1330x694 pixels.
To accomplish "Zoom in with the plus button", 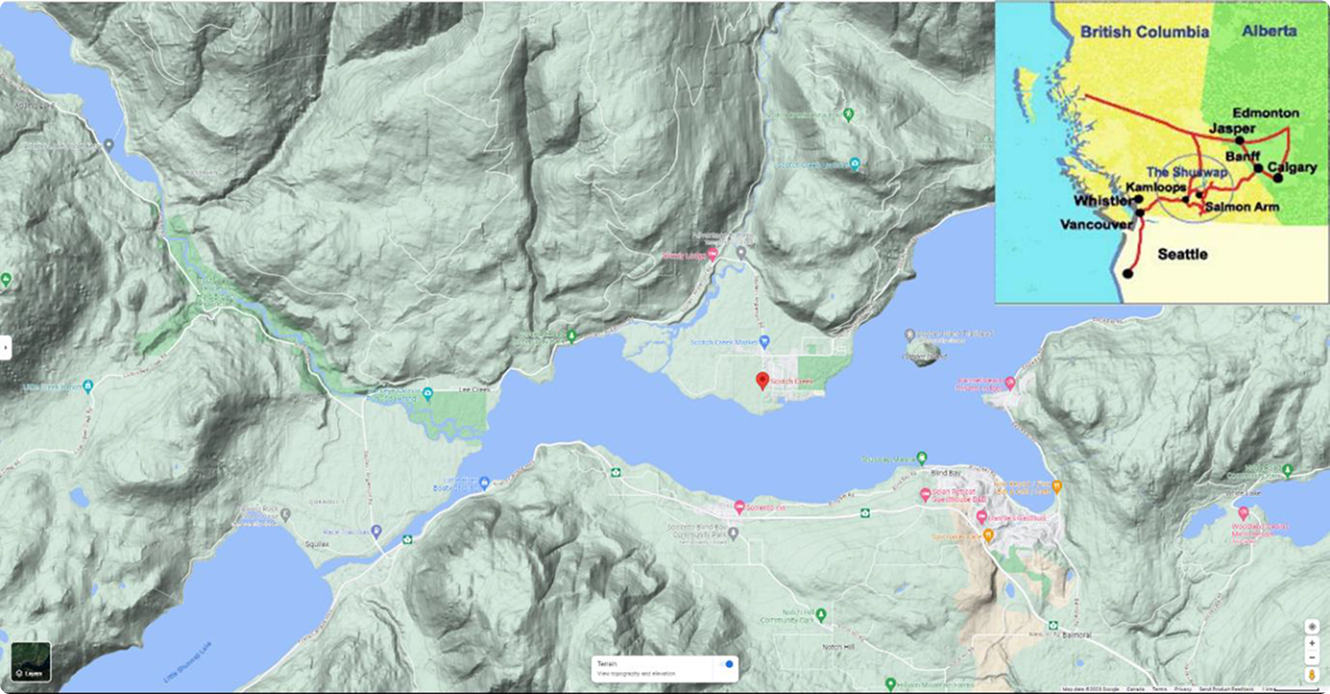I will (1311, 643).
